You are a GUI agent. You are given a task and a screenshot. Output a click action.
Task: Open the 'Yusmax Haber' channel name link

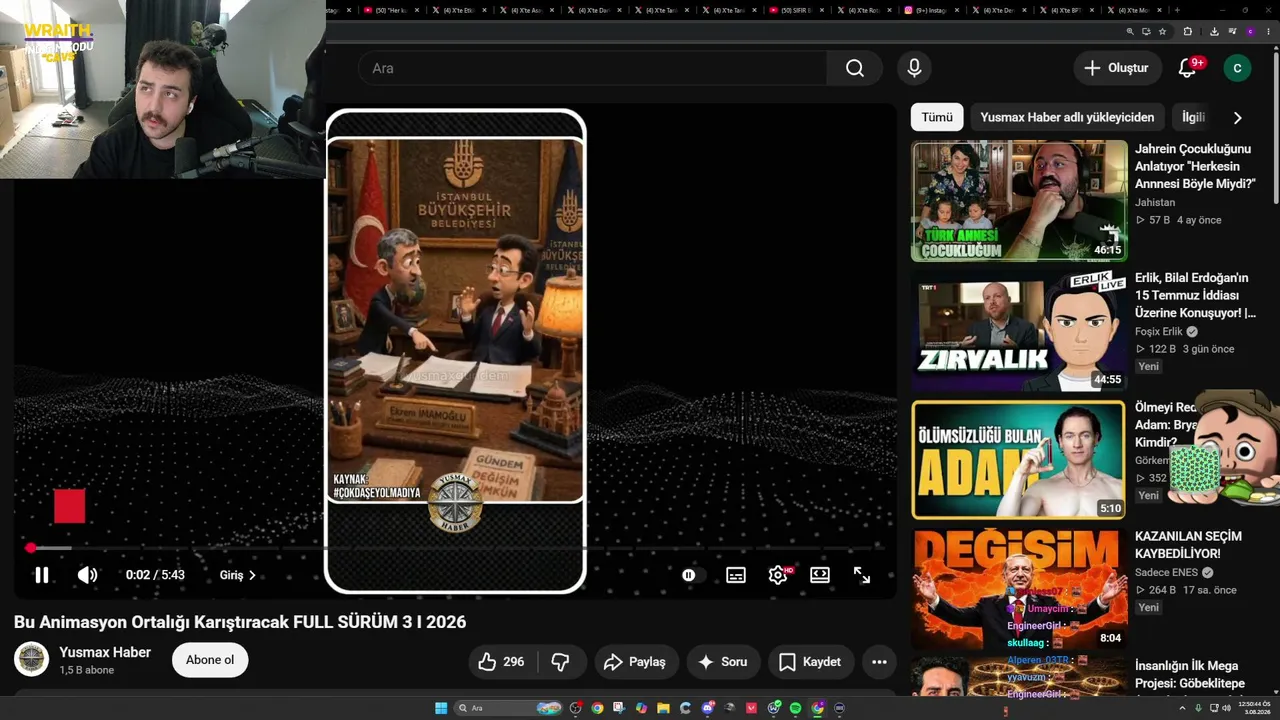(105, 652)
